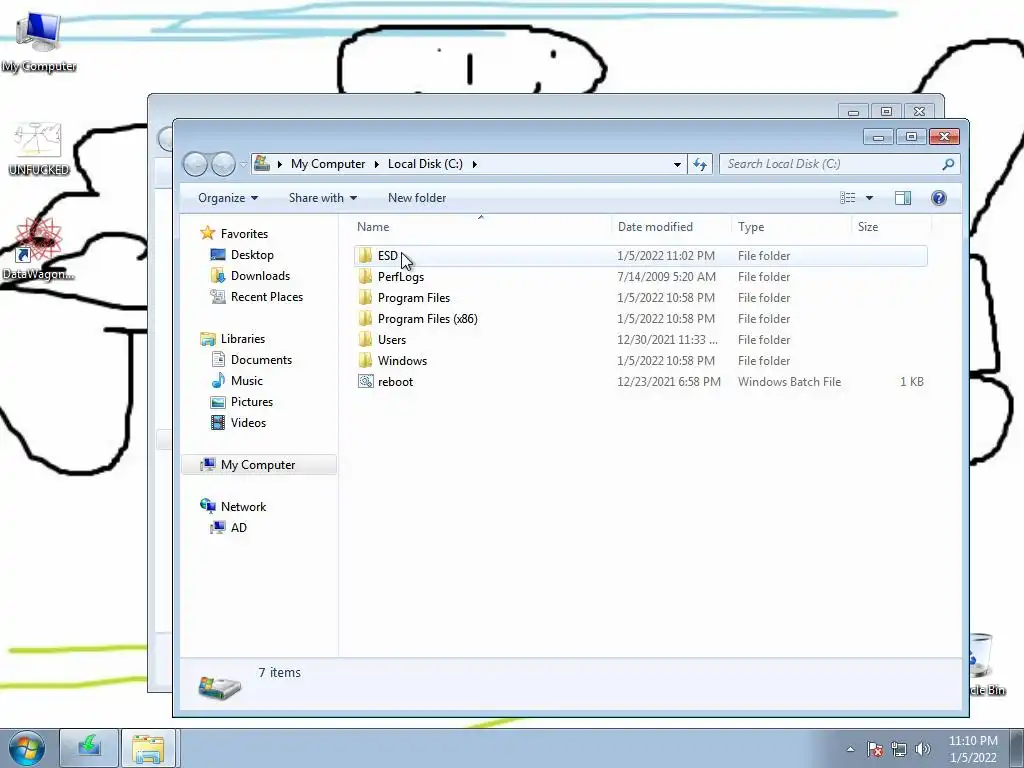This screenshot has height=768, width=1024.
Task: Expand the root breadcrumb arrow
Action: pos(280,164)
